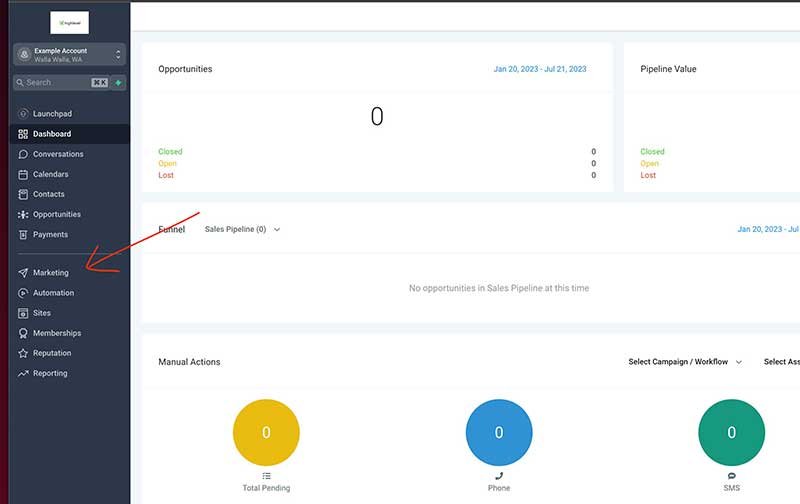Open the Sales Pipeline dropdown
800x504 pixels.
pyautogui.click(x=242, y=230)
